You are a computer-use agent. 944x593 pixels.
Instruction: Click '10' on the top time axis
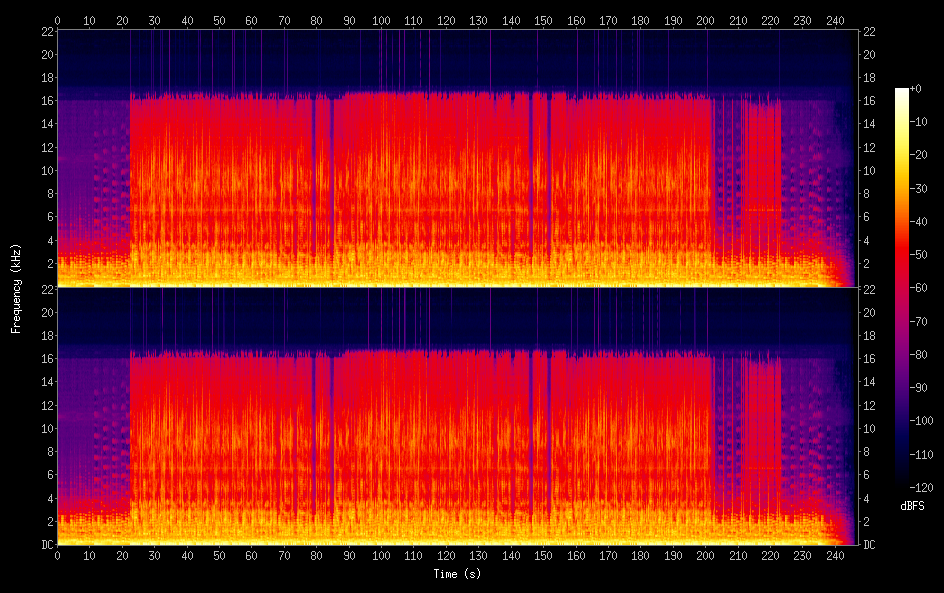tap(89, 20)
